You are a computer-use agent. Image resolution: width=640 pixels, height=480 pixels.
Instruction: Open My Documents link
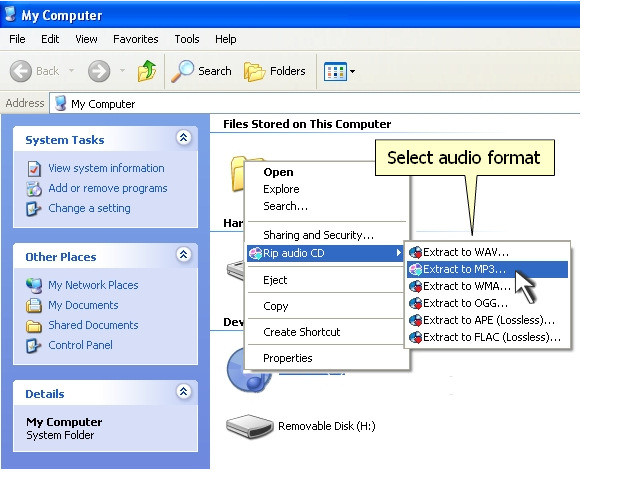83,305
